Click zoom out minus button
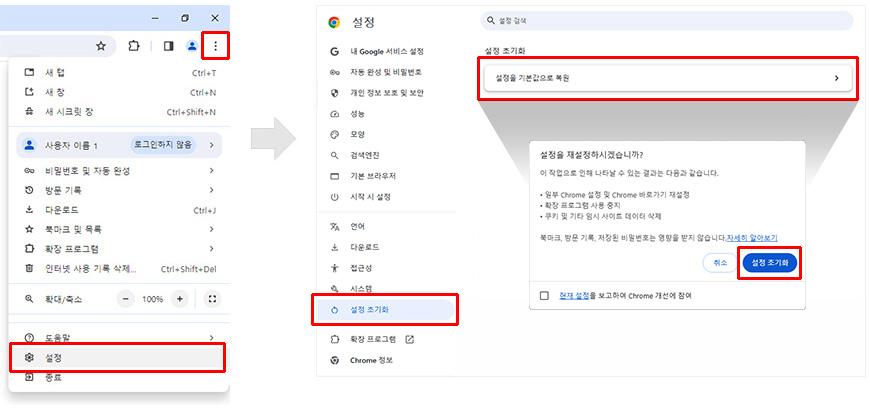The width and height of the screenshot is (870, 410). 126,299
